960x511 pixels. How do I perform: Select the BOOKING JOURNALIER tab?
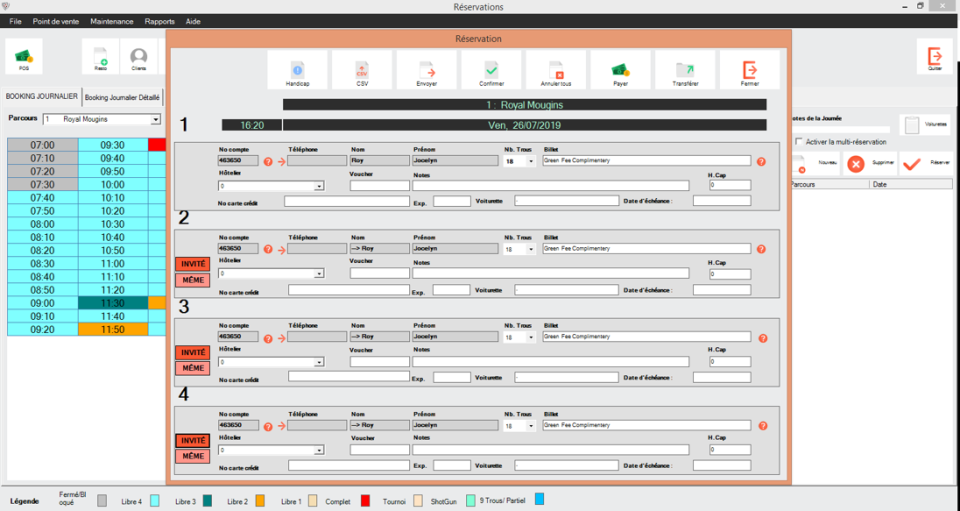pos(42,97)
